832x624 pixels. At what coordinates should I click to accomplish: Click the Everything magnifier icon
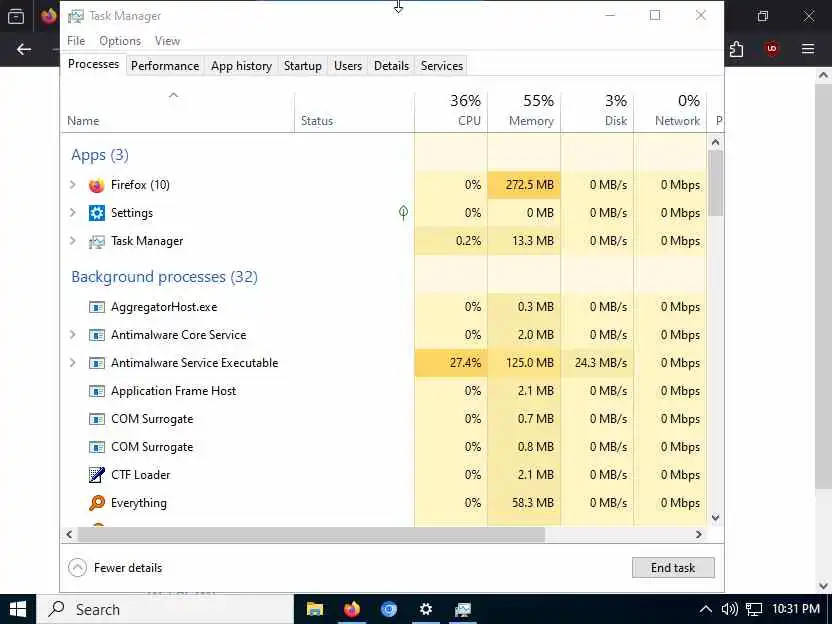coord(97,503)
